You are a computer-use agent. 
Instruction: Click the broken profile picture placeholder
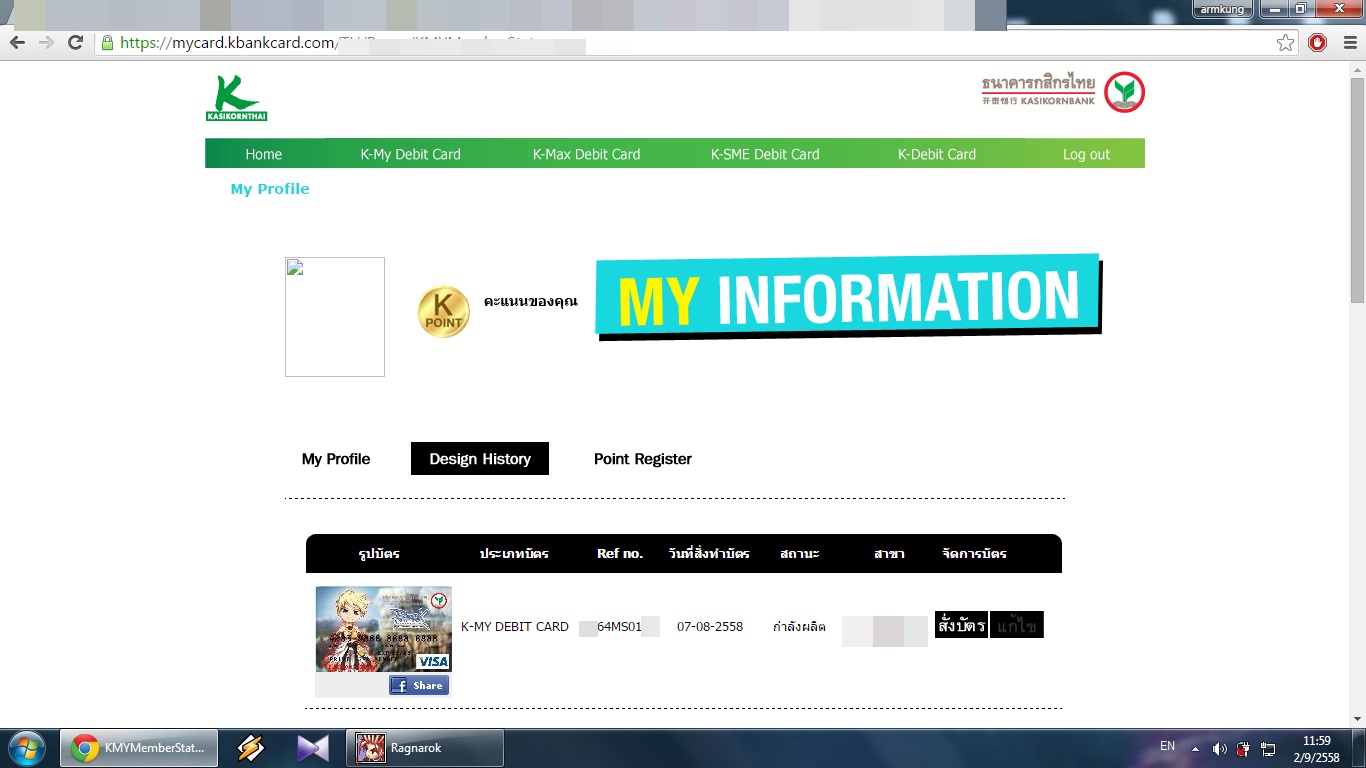click(335, 317)
